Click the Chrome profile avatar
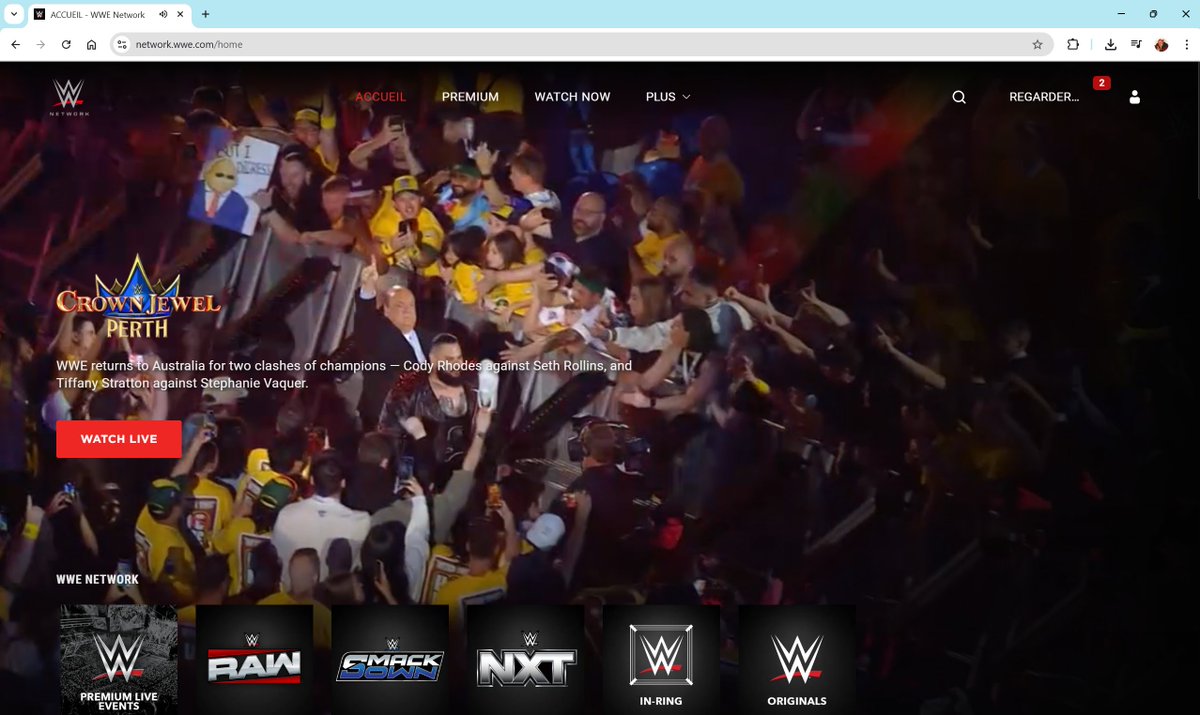 1161,44
